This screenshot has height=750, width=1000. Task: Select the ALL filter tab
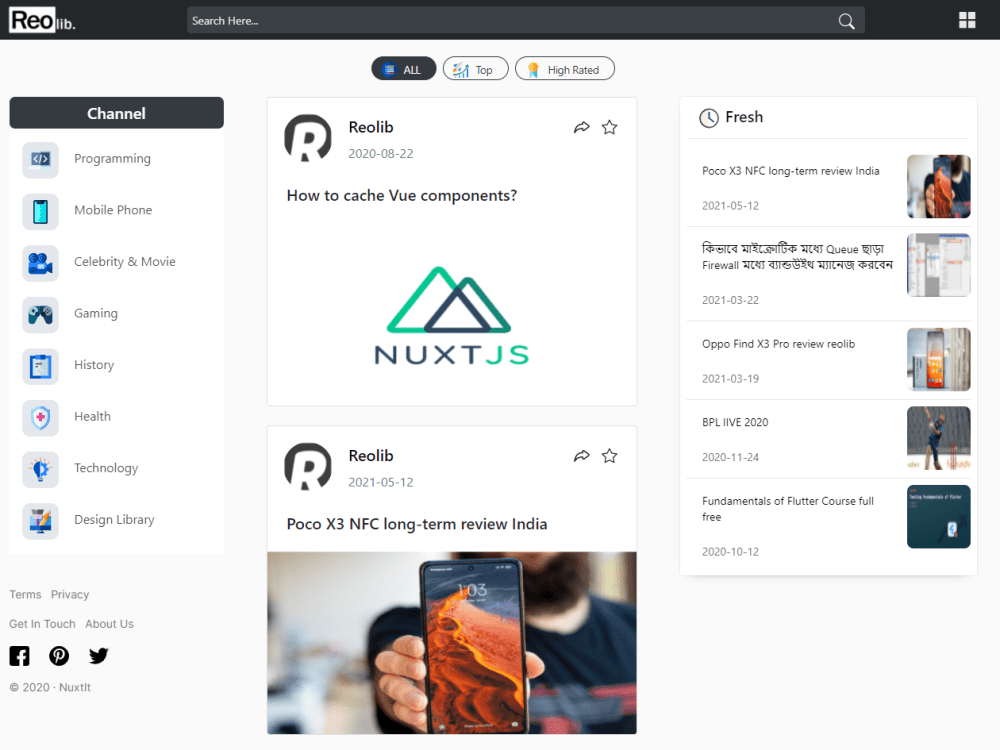[x=404, y=69]
